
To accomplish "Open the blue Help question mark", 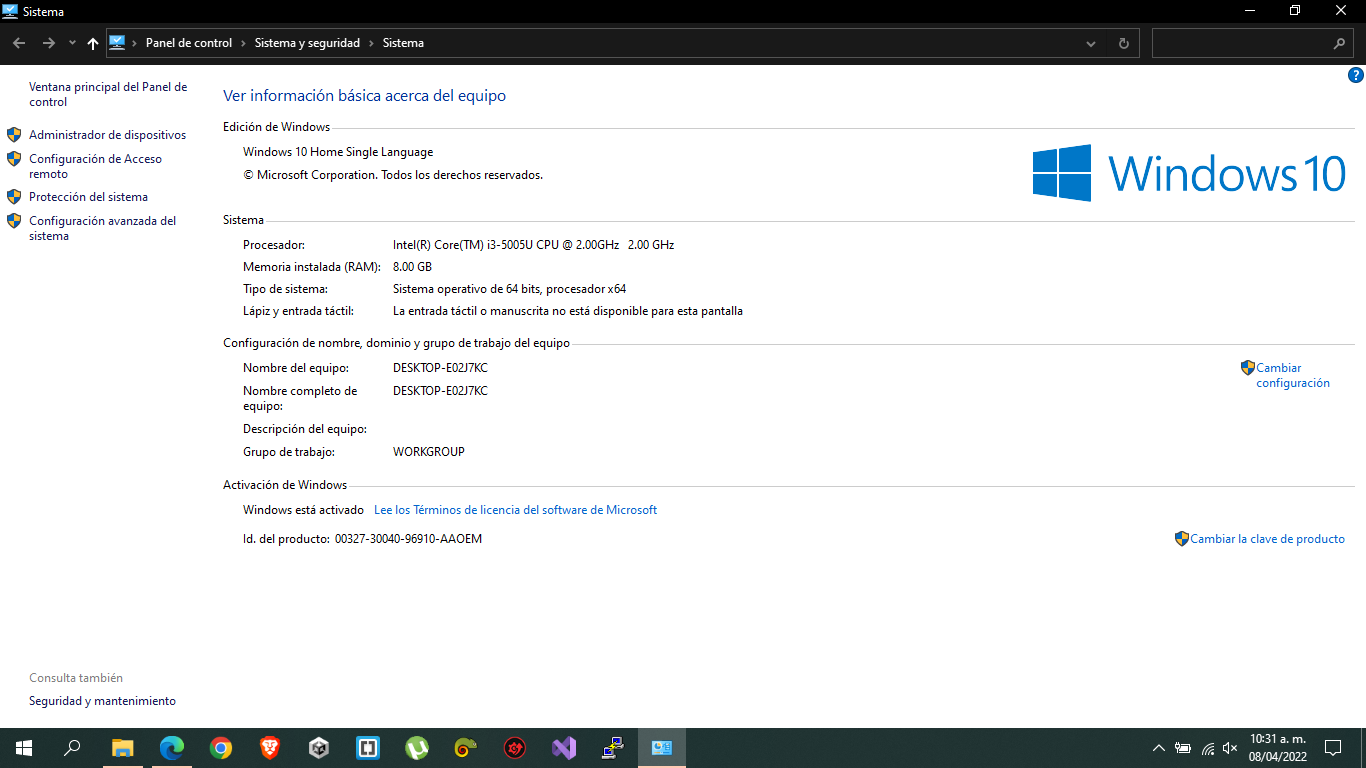I will (1356, 75).
